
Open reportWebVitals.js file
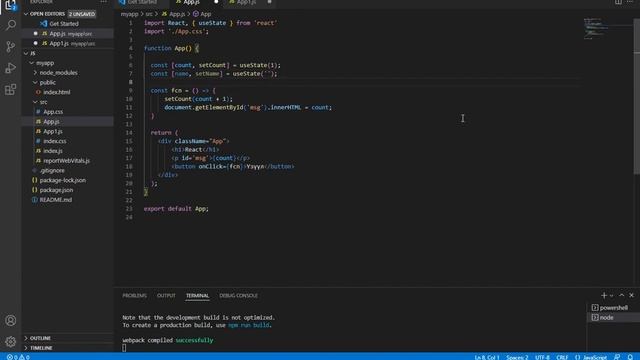tap(66, 161)
